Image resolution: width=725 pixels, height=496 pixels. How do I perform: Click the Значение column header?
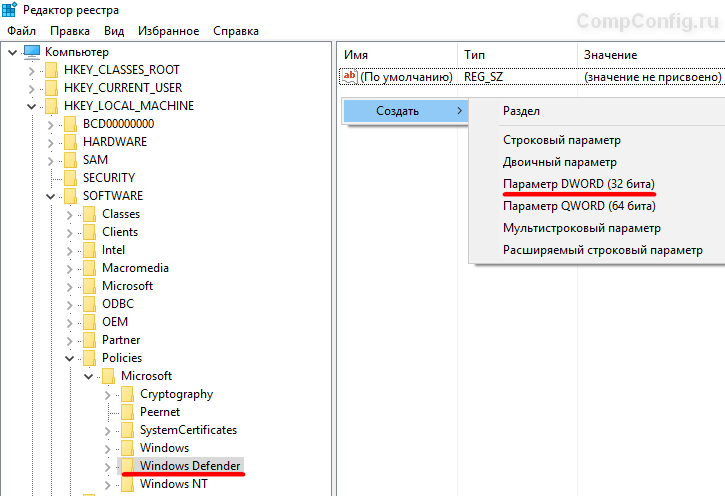pos(610,54)
